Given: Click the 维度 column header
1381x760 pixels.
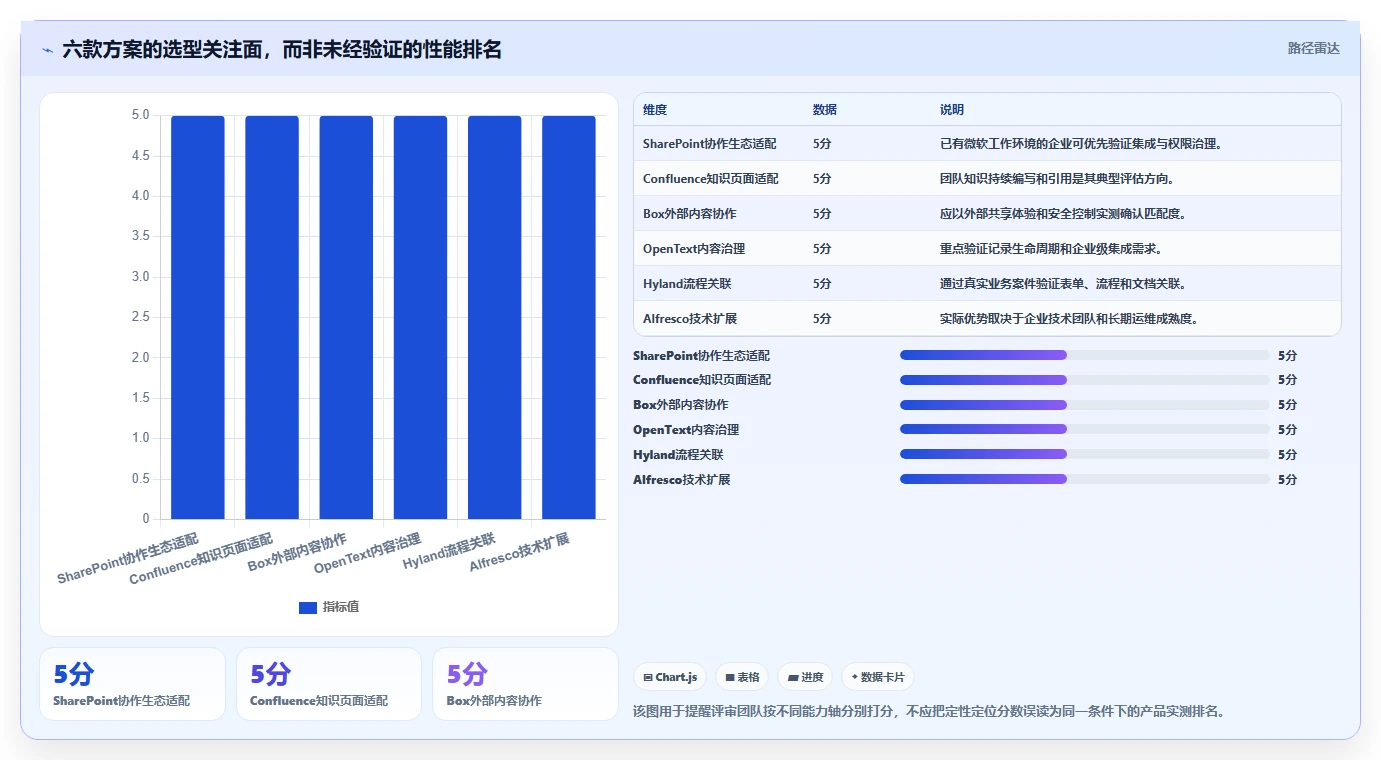Looking at the screenshot, I should click(x=655, y=110).
